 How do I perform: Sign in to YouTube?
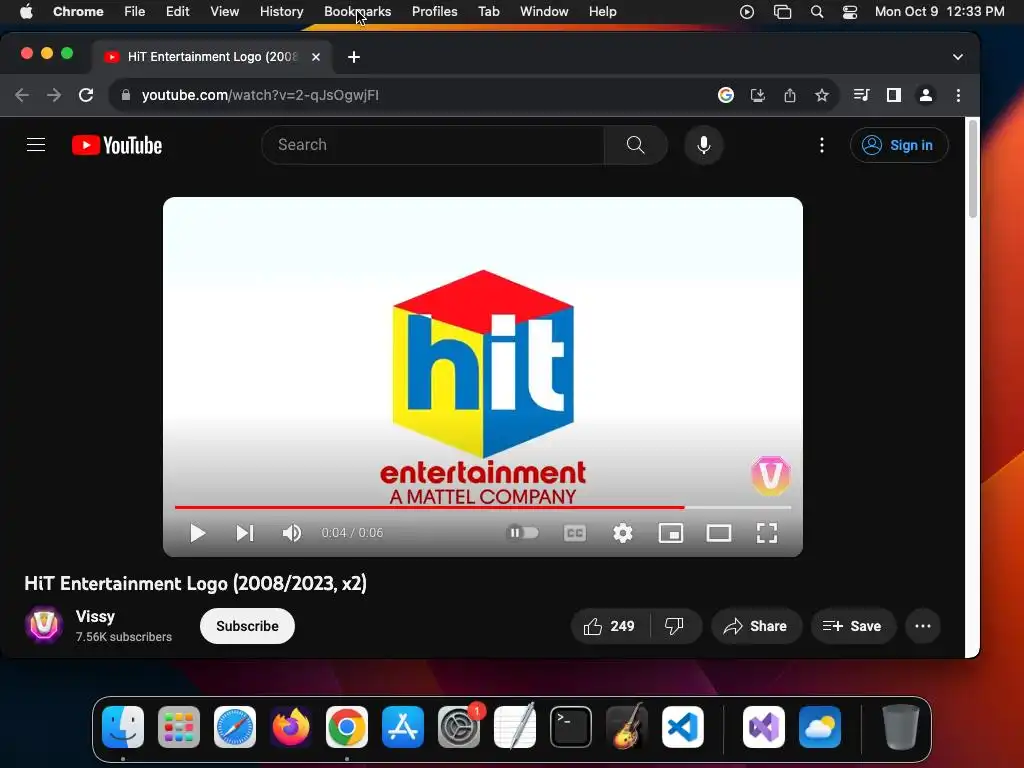(899, 145)
